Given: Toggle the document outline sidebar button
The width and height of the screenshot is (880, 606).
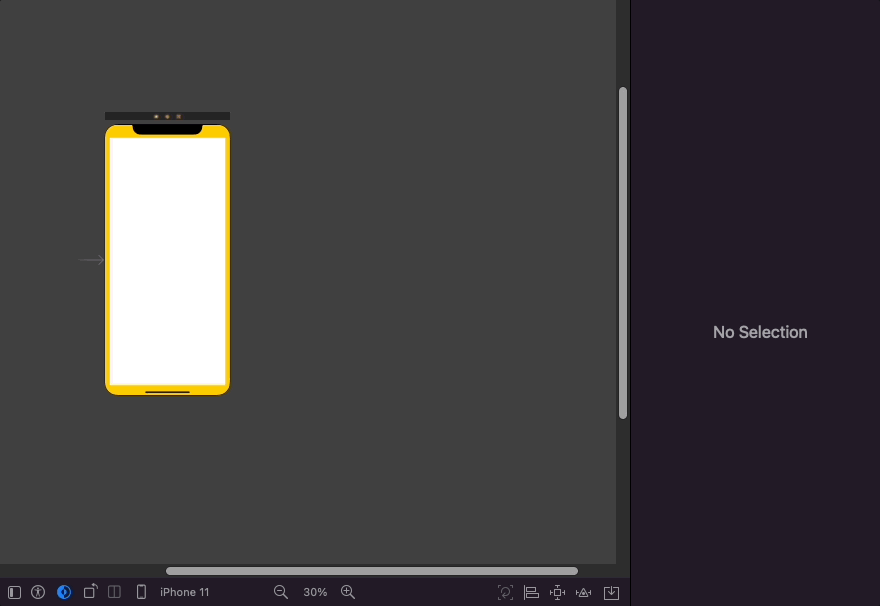Looking at the screenshot, I should pyautogui.click(x=15, y=592).
